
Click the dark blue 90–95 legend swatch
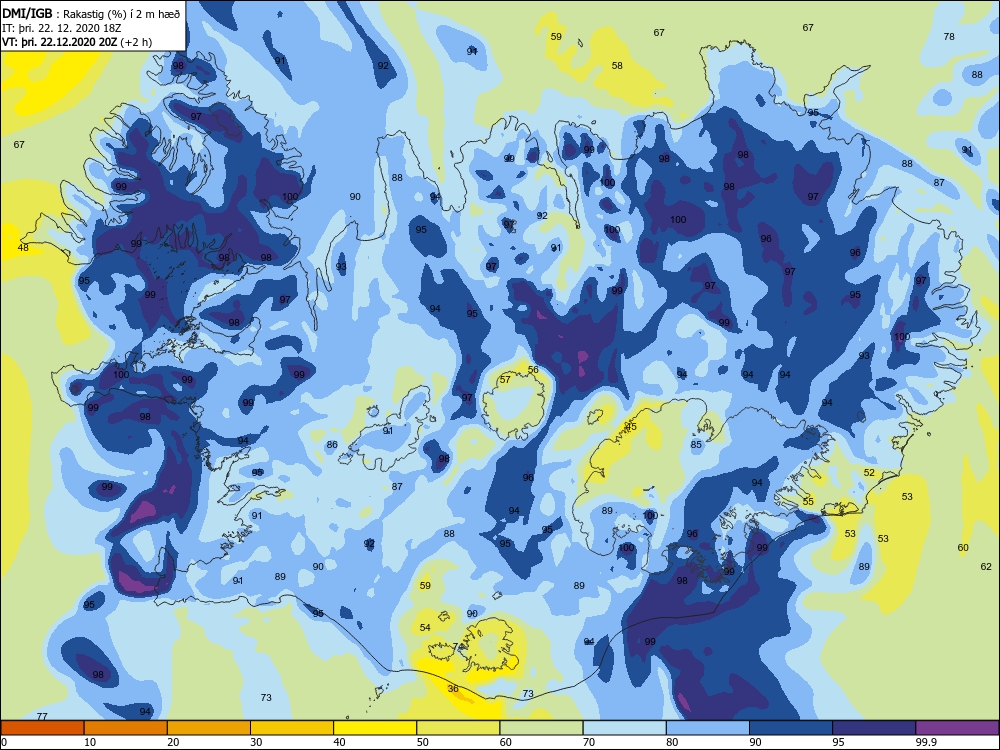coord(791,728)
